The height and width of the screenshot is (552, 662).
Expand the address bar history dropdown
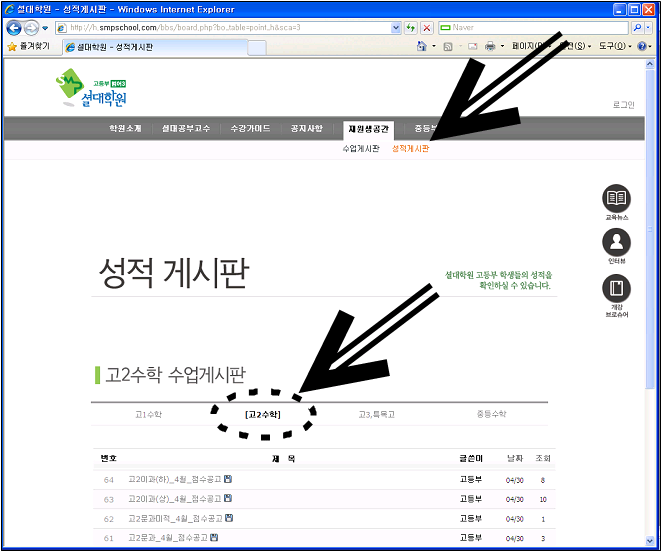click(396, 28)
